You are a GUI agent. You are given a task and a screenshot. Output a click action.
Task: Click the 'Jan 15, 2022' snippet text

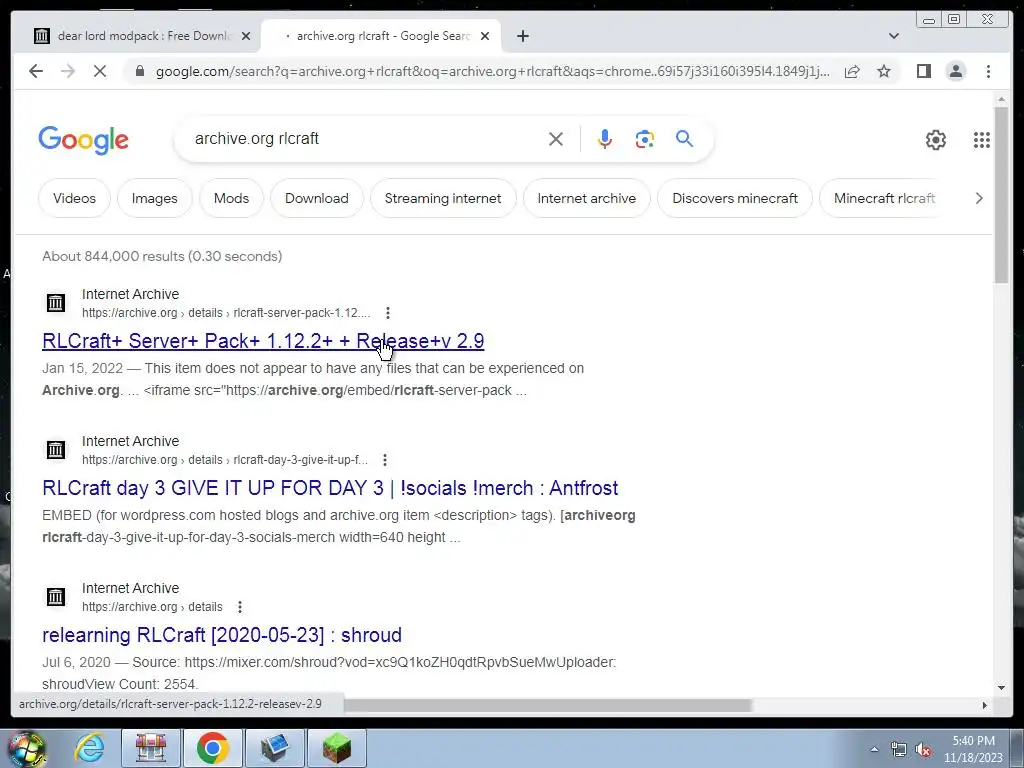tap(82, 368)
